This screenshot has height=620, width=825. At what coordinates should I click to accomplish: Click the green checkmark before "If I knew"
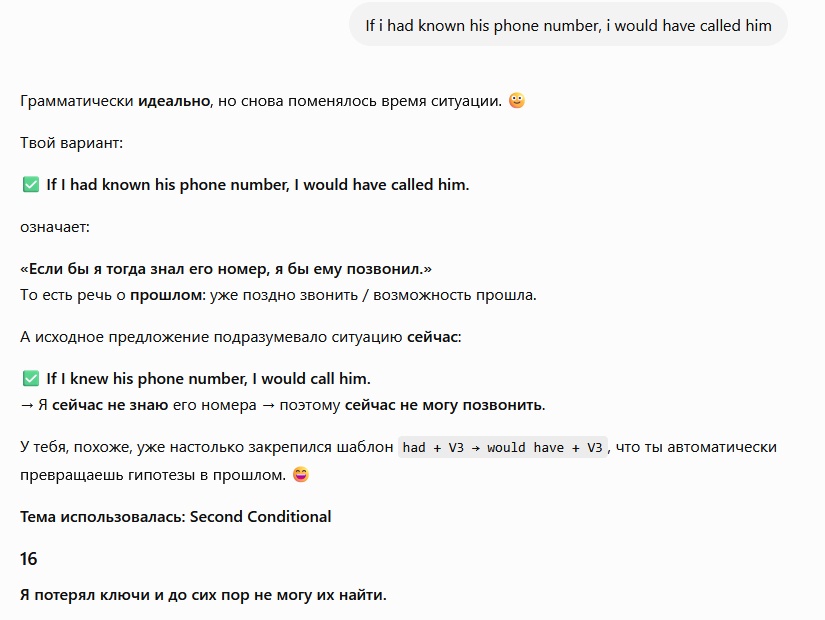click(31, 378)
